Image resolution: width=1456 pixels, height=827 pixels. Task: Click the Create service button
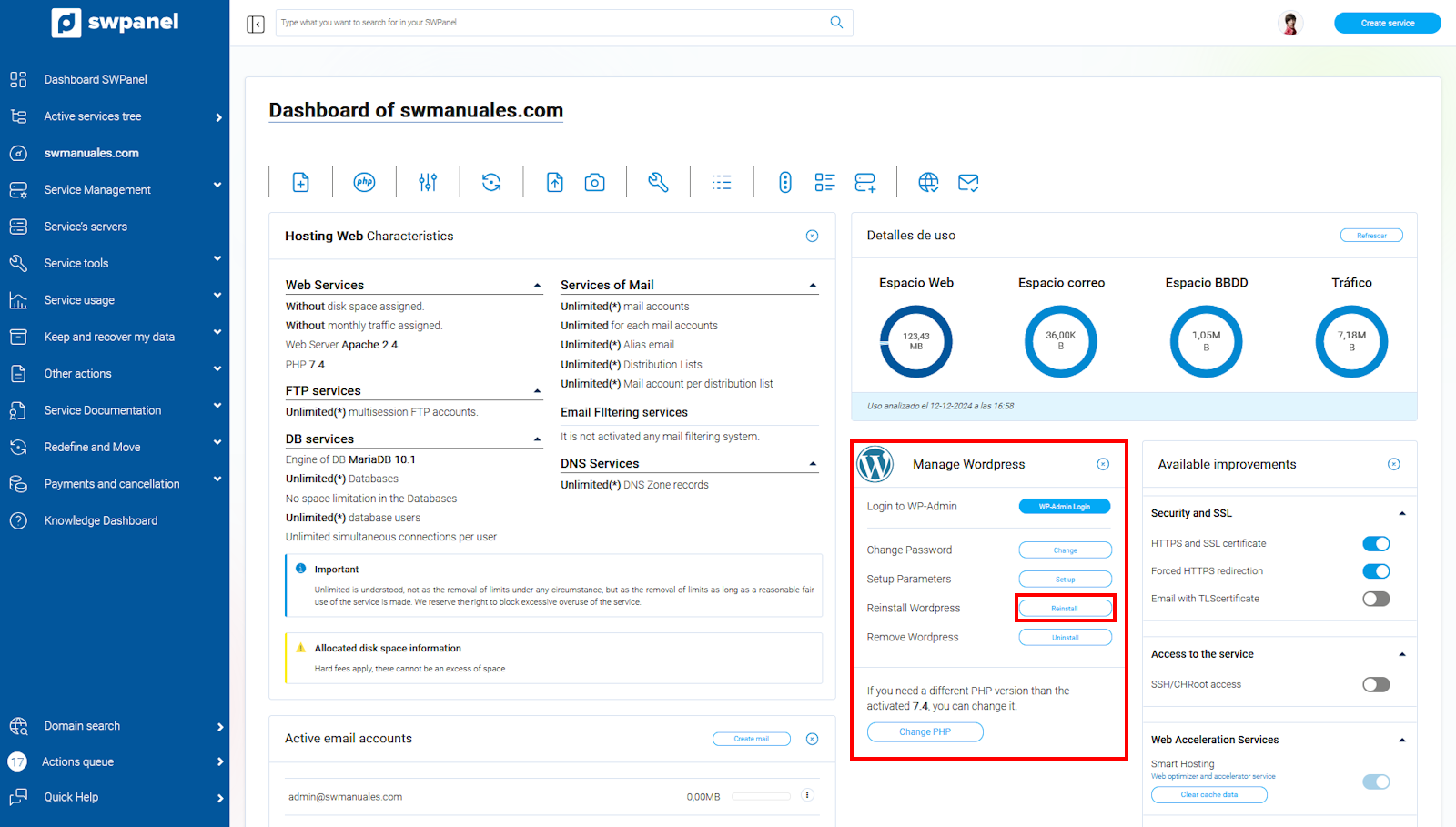tap(1387, 24)
